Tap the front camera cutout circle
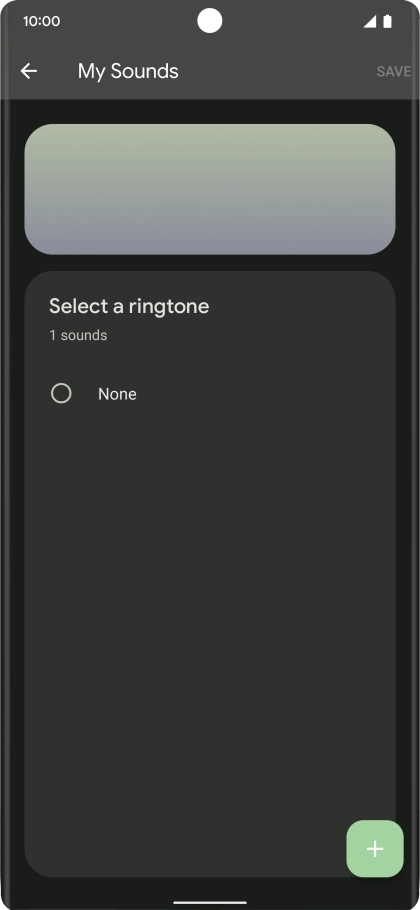420x910 pixels. [209, 21]
